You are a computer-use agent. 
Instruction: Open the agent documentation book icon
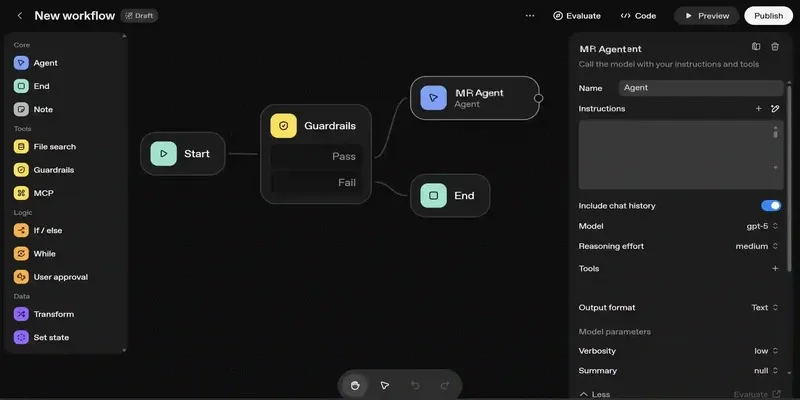[x=756, y=46]
